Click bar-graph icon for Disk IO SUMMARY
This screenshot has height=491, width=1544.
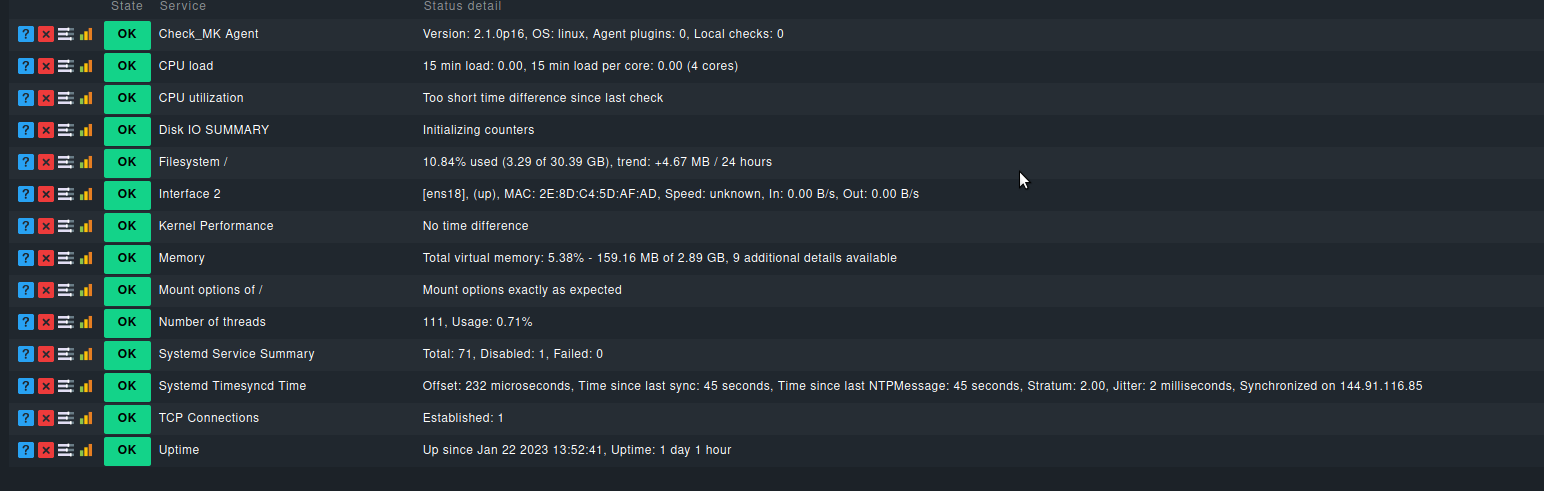(86, 130)
